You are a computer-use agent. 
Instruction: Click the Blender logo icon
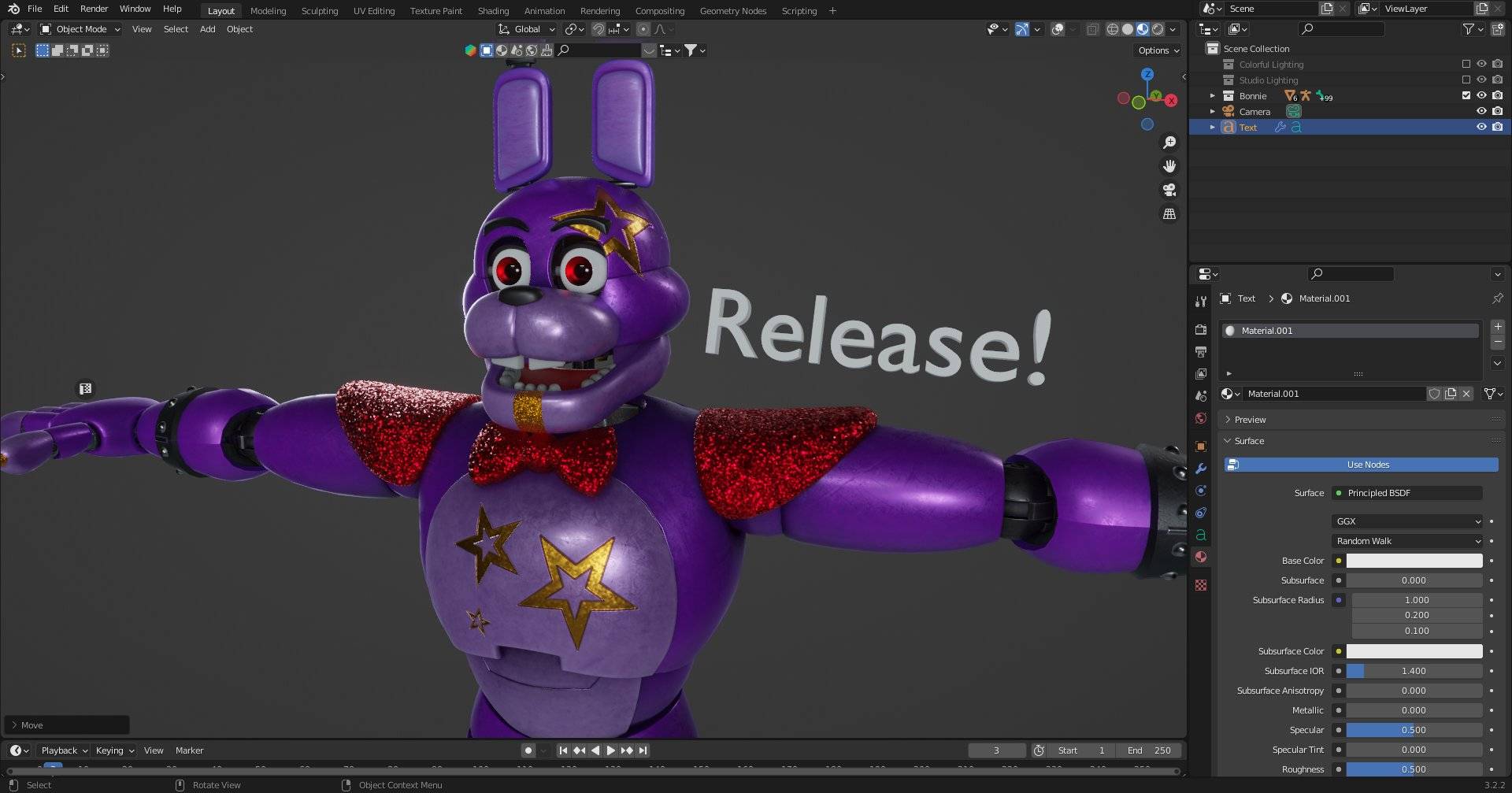13,9
